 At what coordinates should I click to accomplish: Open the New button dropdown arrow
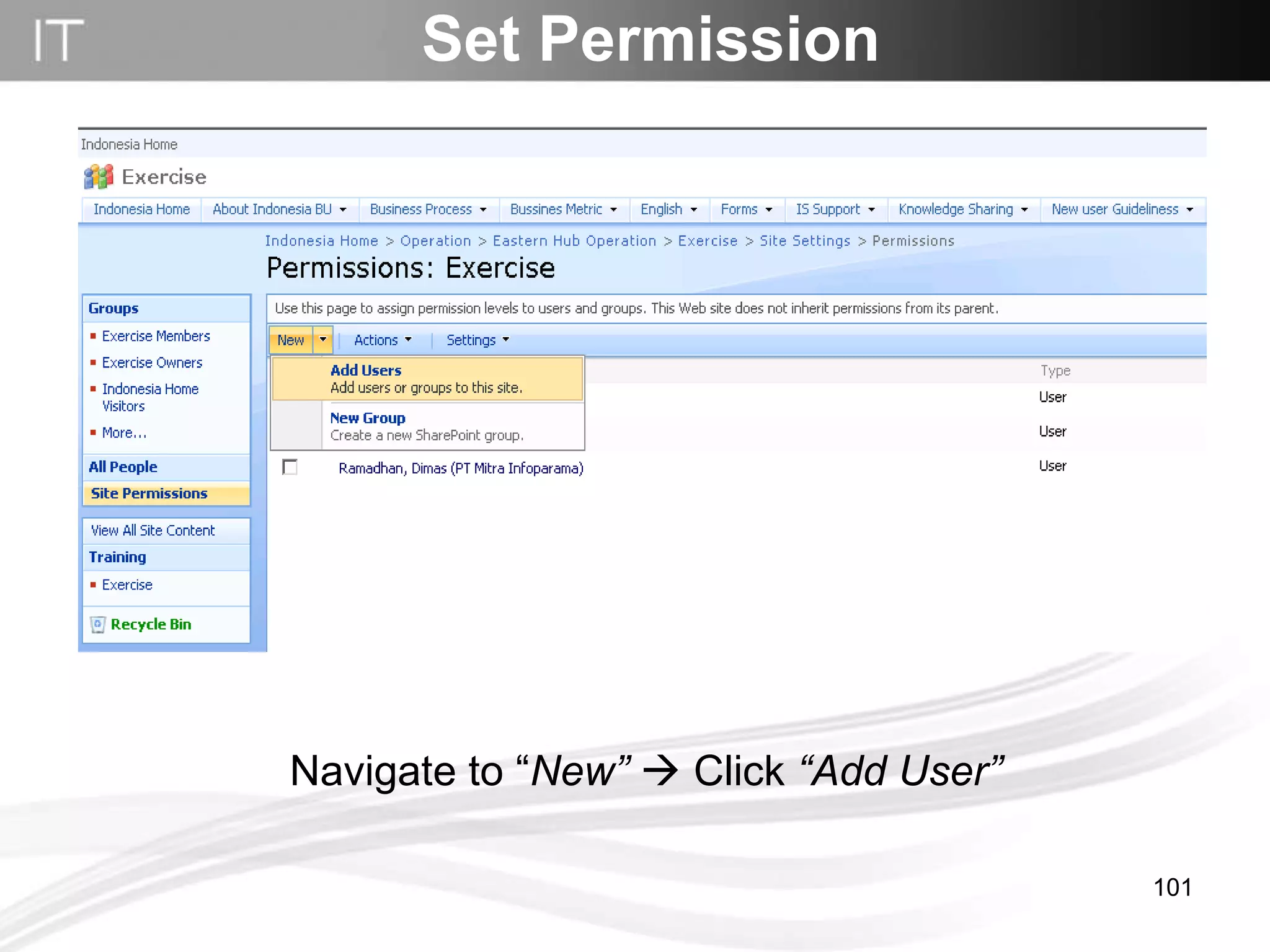[322, 340]
